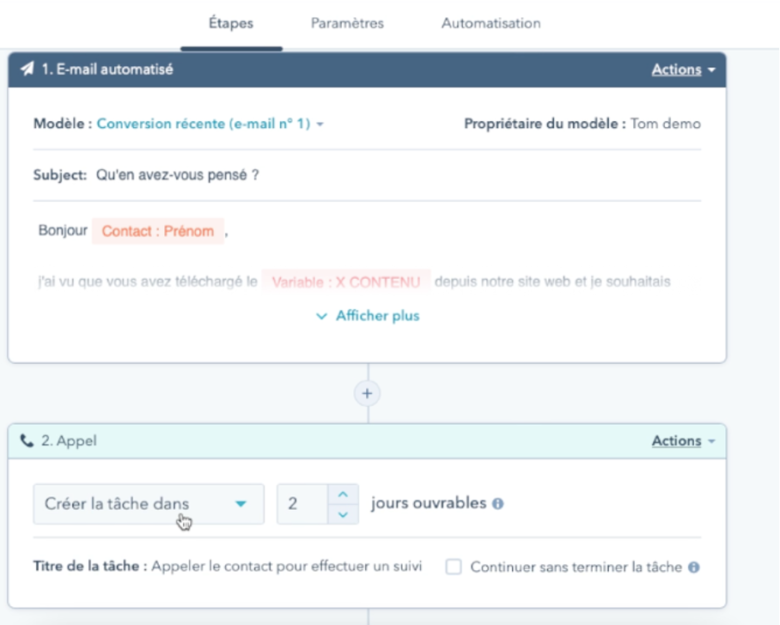Click the paper plane icon beside E-mail automatisé
Viewport: 780px width, 625px height.
28,69
